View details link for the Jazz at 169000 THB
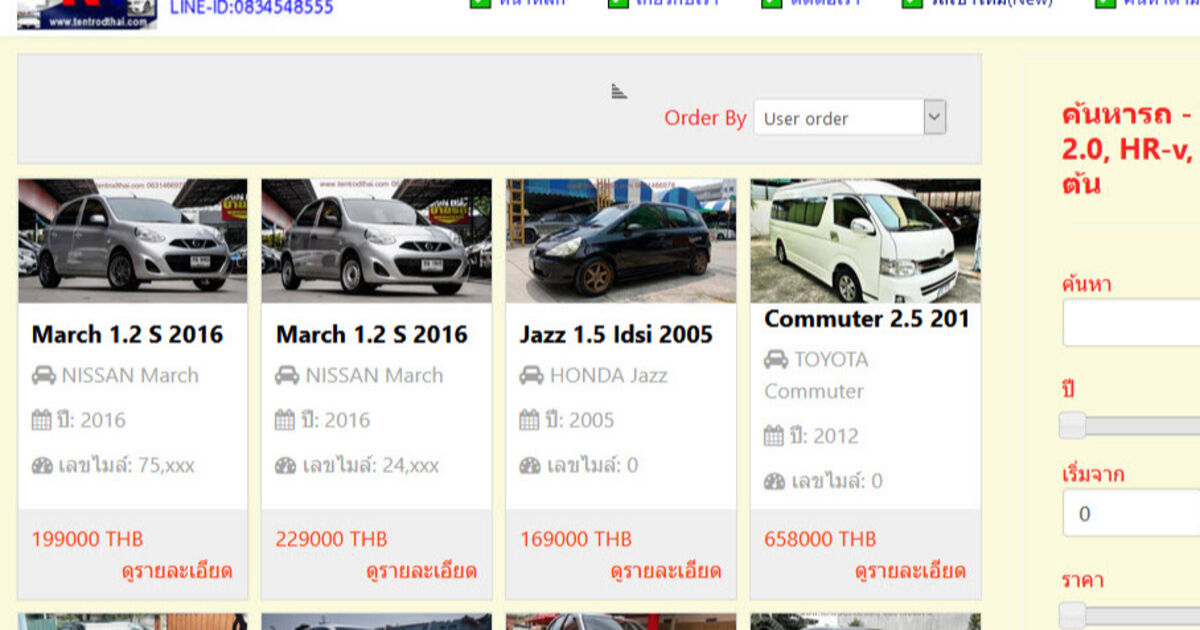 pos(665,572)
